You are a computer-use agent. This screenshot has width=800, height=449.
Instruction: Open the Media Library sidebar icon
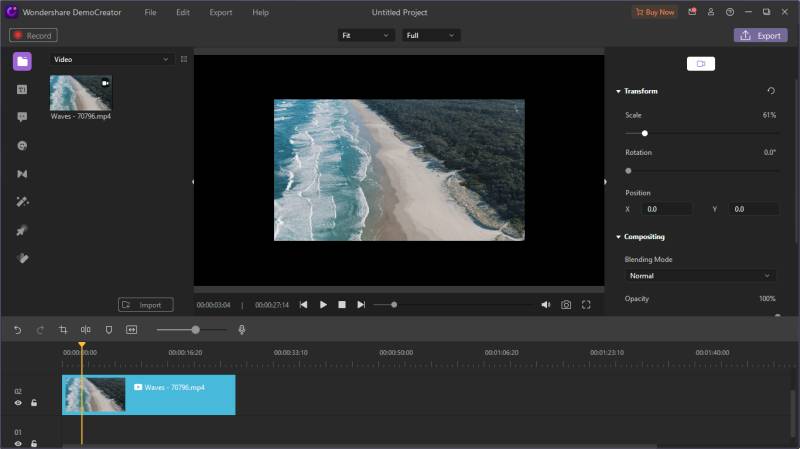pyautogui.click(x=22, y=62)
